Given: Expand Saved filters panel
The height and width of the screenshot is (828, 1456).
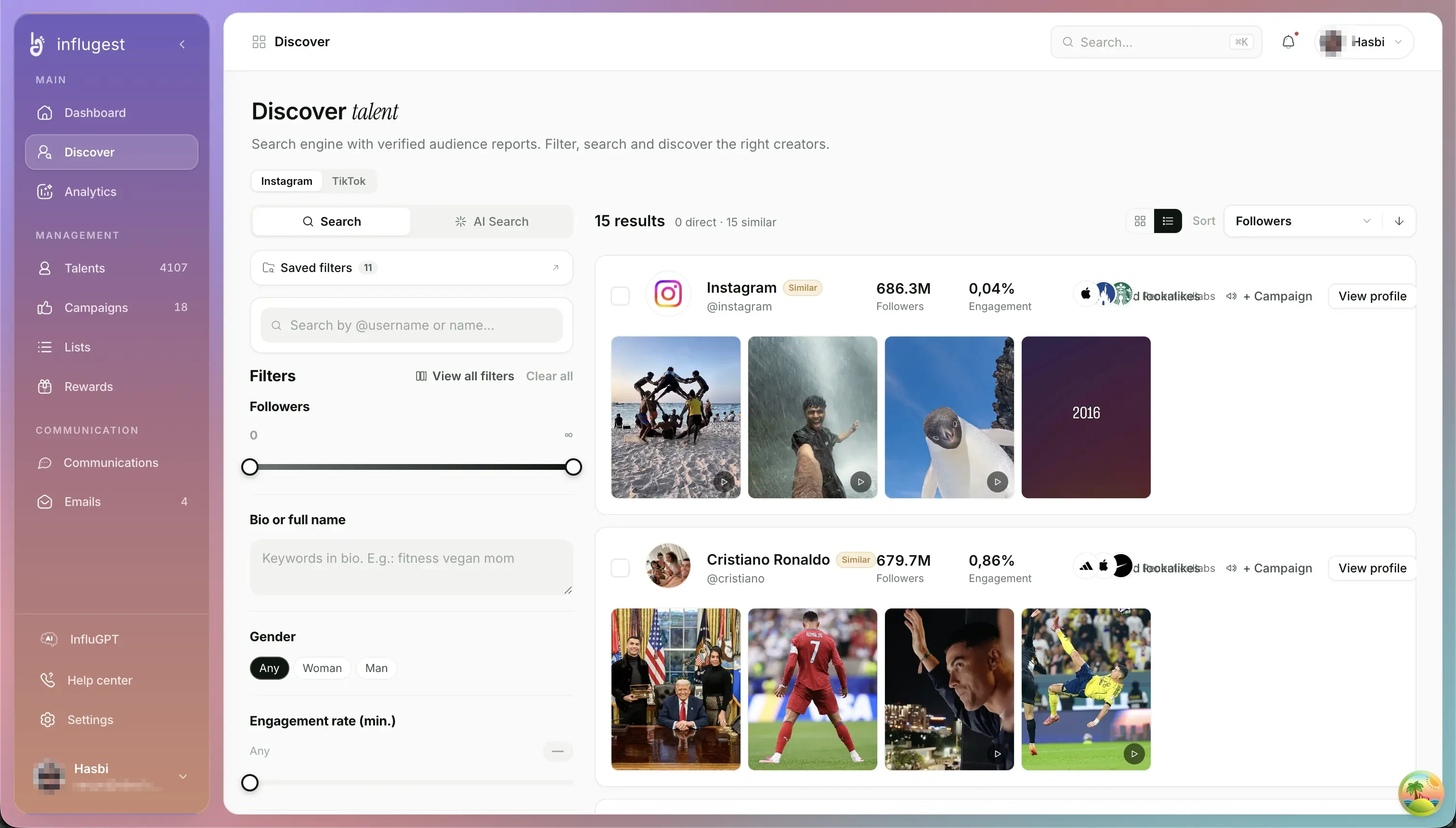Looking at the screenshot, I should pyautogui.click(x=411, y=267).
